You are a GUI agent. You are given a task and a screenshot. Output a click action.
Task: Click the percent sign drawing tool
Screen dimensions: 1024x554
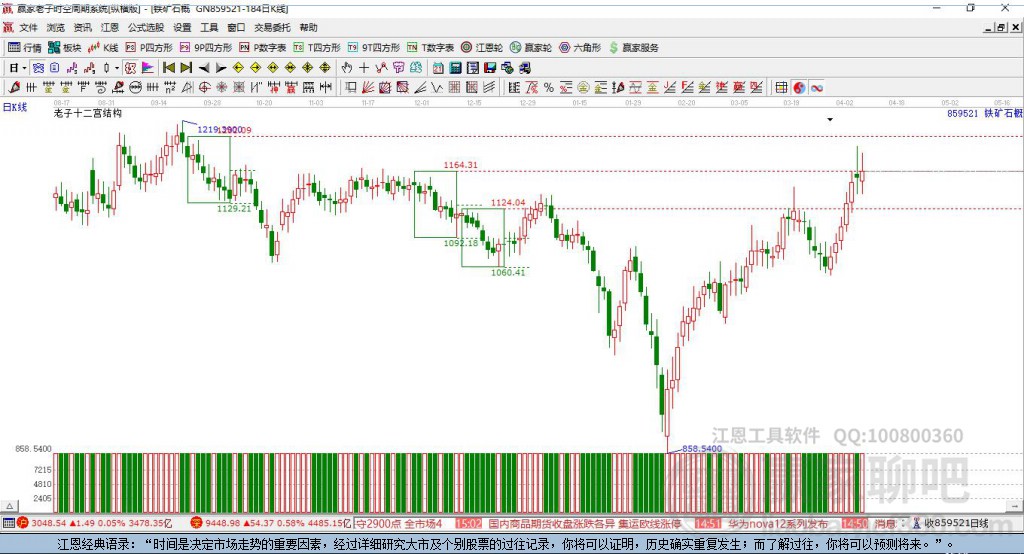point(549,87)
